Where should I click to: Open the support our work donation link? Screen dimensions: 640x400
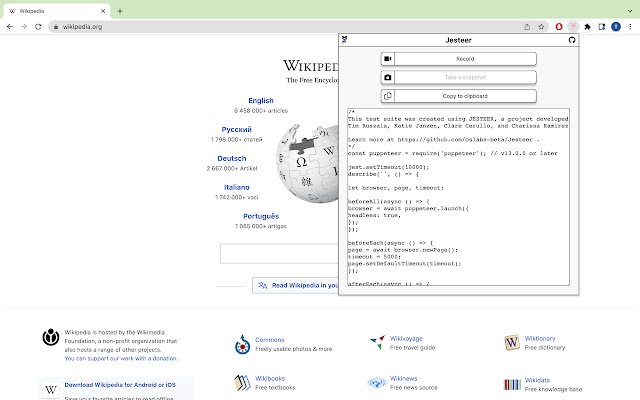tap(121, 358)
